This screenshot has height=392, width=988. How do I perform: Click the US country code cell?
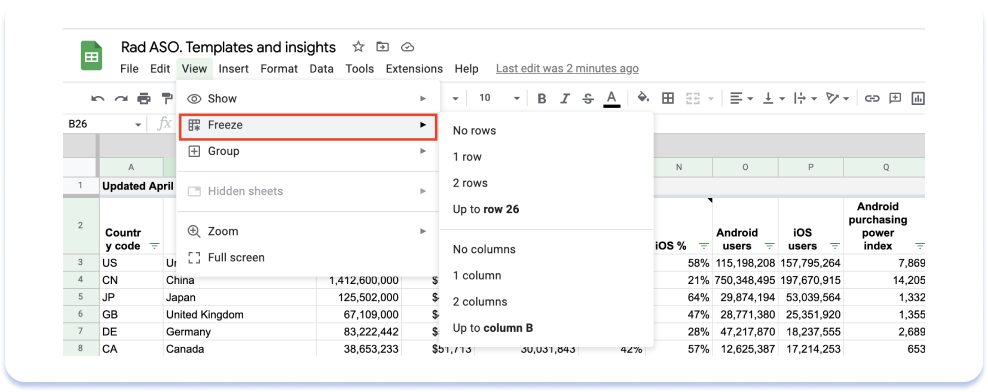pos(131,263)
